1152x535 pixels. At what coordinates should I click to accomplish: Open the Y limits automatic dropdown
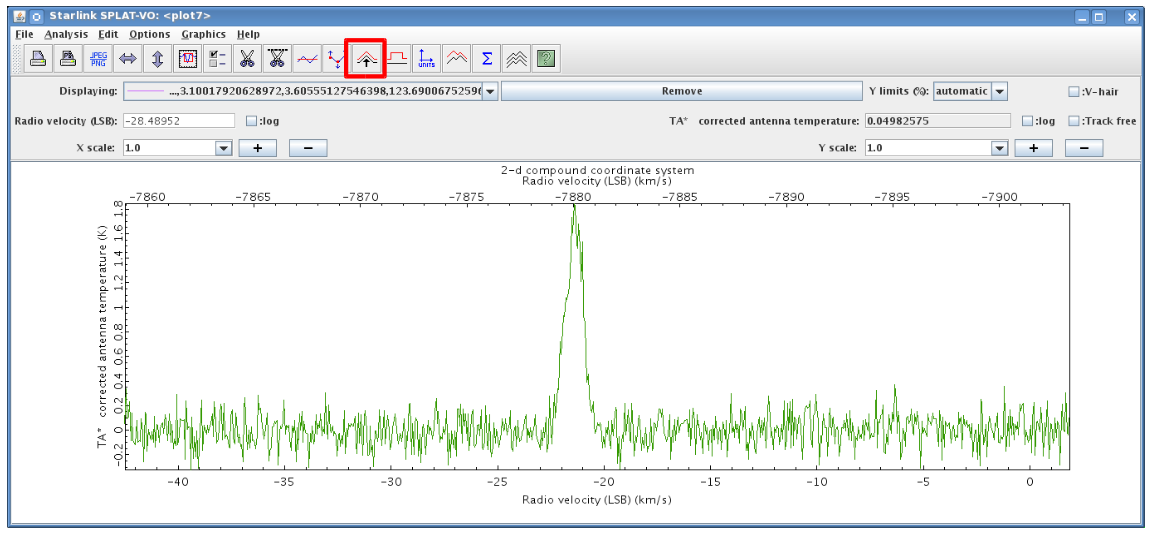999,91
